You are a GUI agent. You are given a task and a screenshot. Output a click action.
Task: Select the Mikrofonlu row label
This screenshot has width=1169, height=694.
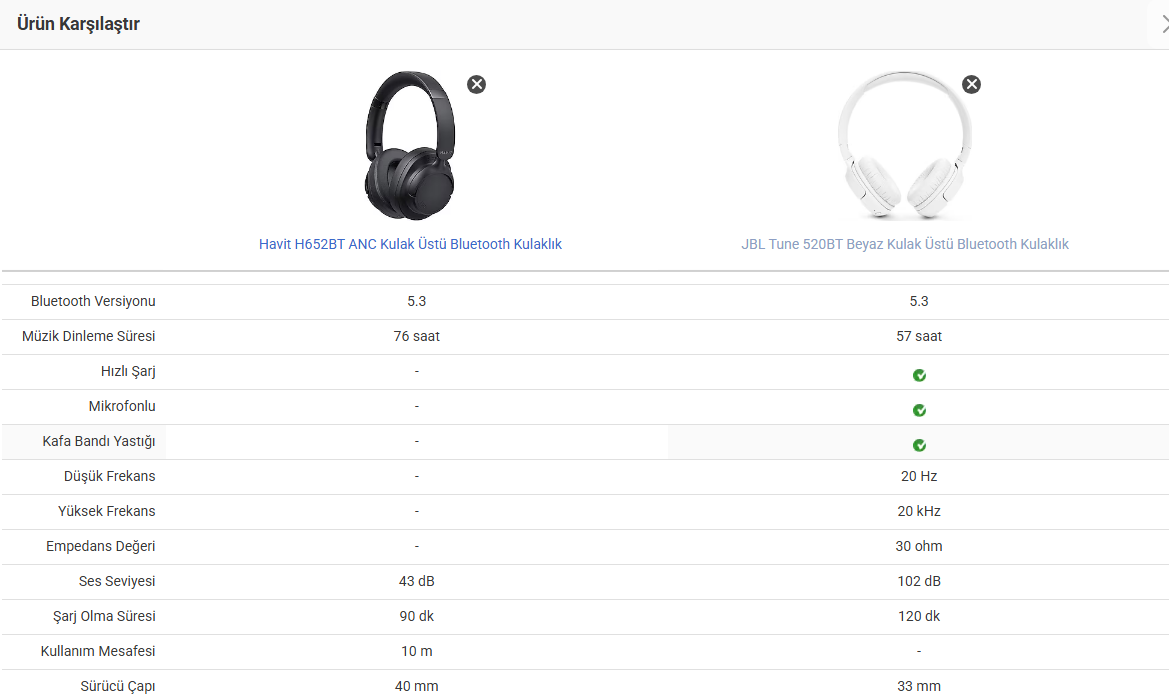[x=122, y=406]
